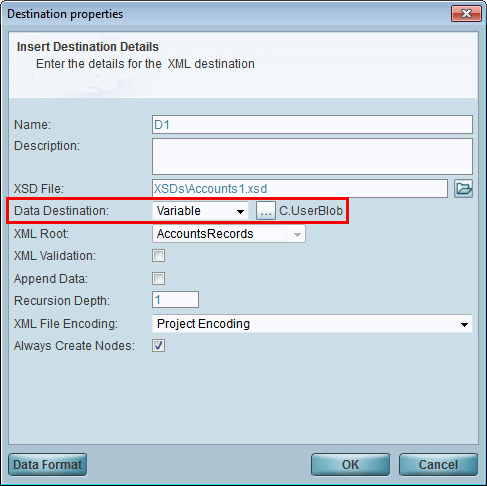
Task: Click the Data Destination label
Action: [61, 211]
